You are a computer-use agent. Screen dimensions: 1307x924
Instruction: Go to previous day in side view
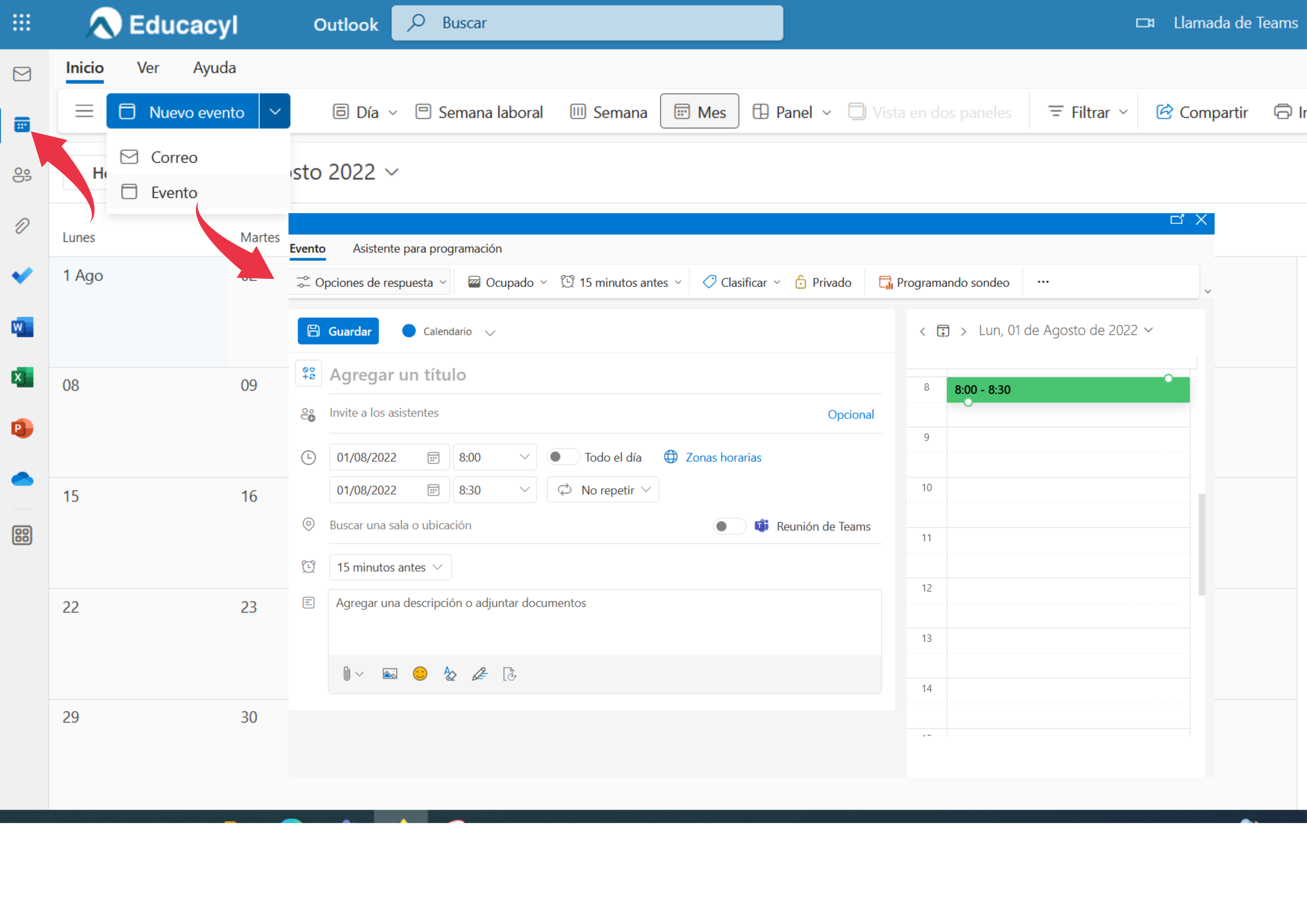(x=922, y=331)
